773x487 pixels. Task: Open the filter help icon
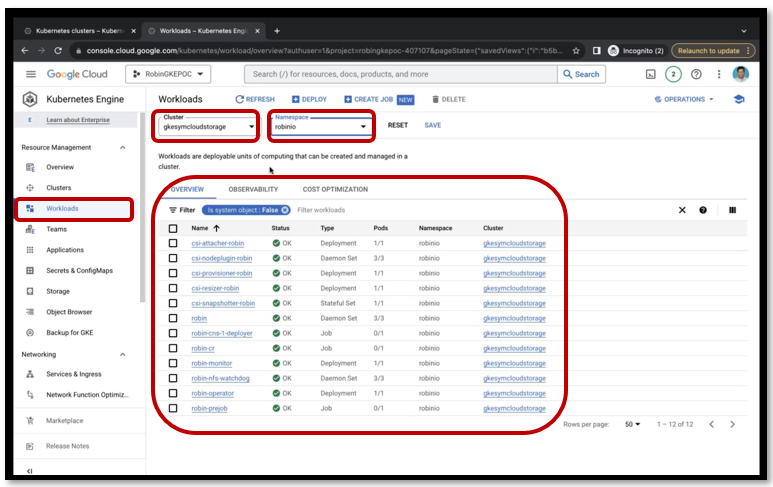click(x=703, y=210)
